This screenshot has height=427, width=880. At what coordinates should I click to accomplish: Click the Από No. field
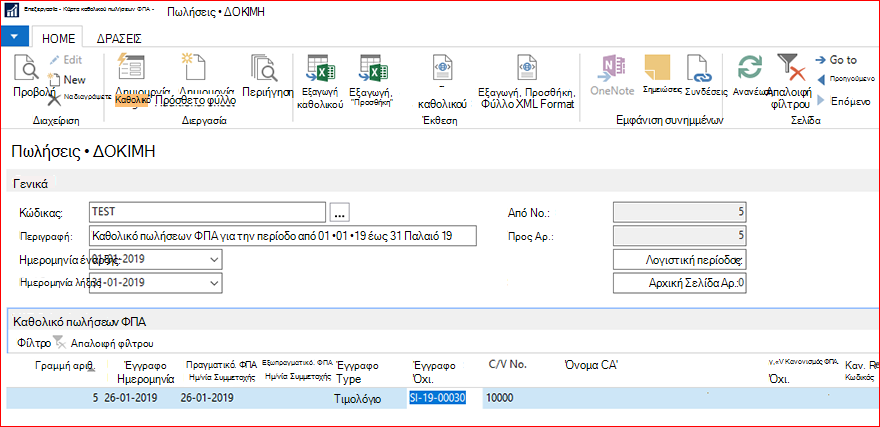[680, 213]
